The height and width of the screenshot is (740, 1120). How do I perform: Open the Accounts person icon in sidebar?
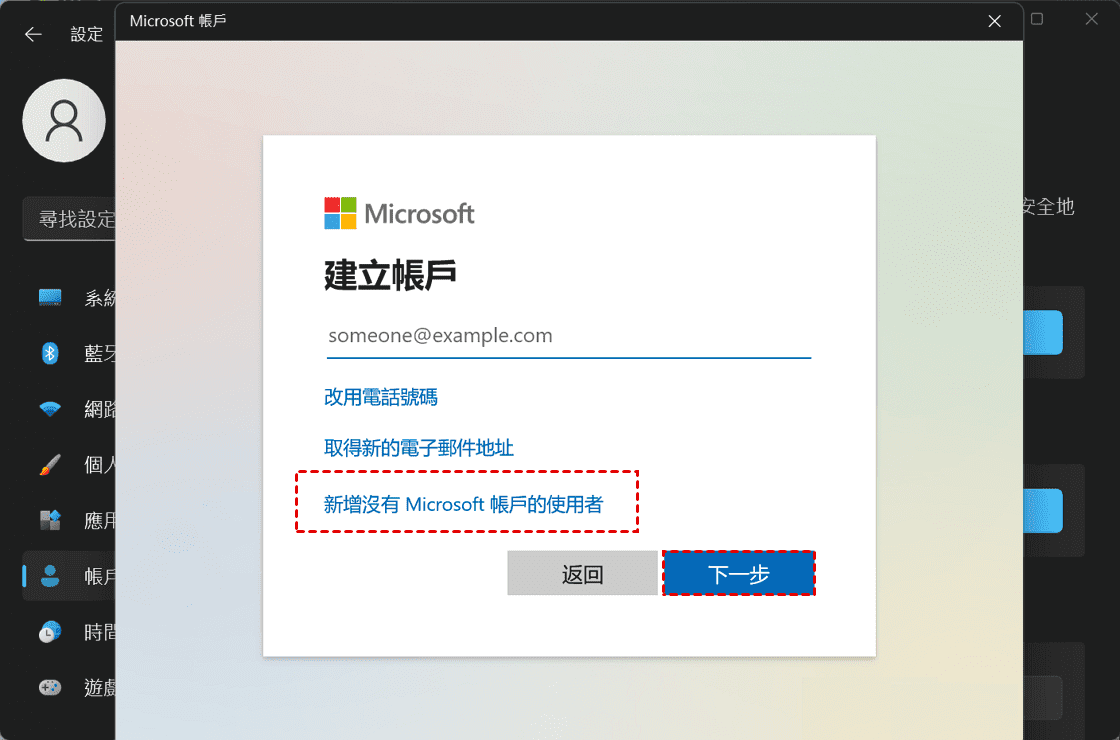pos(50,576)
